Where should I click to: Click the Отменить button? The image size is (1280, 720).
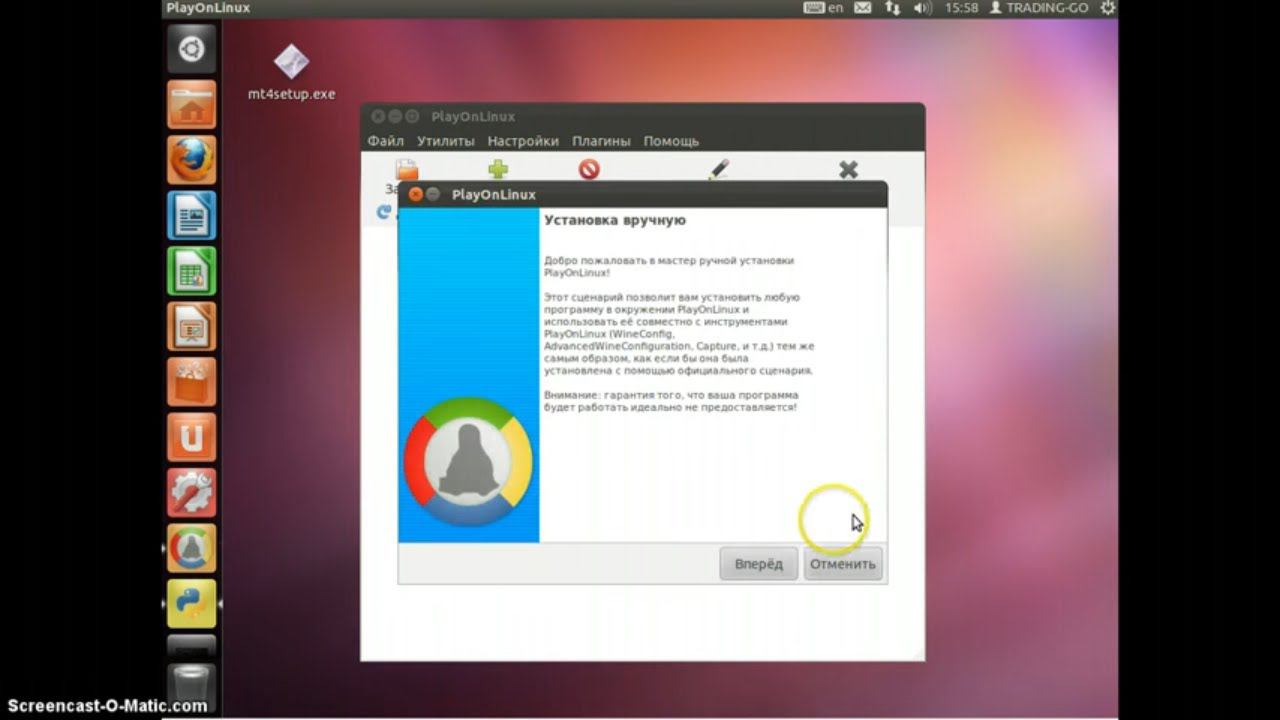843,564
